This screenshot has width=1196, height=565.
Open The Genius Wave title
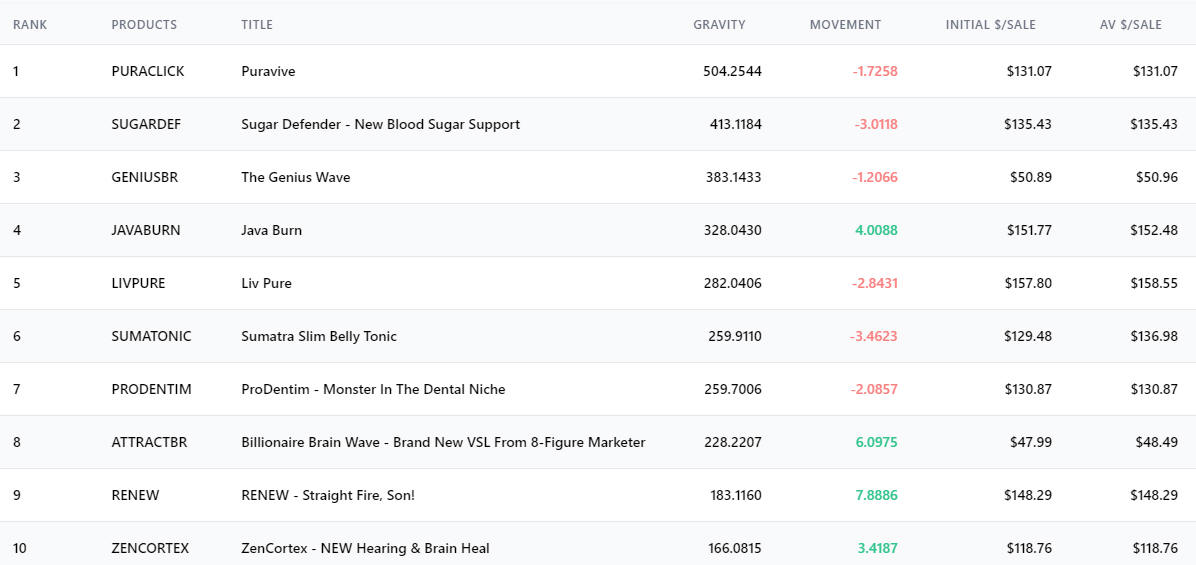tap(296, 177)
